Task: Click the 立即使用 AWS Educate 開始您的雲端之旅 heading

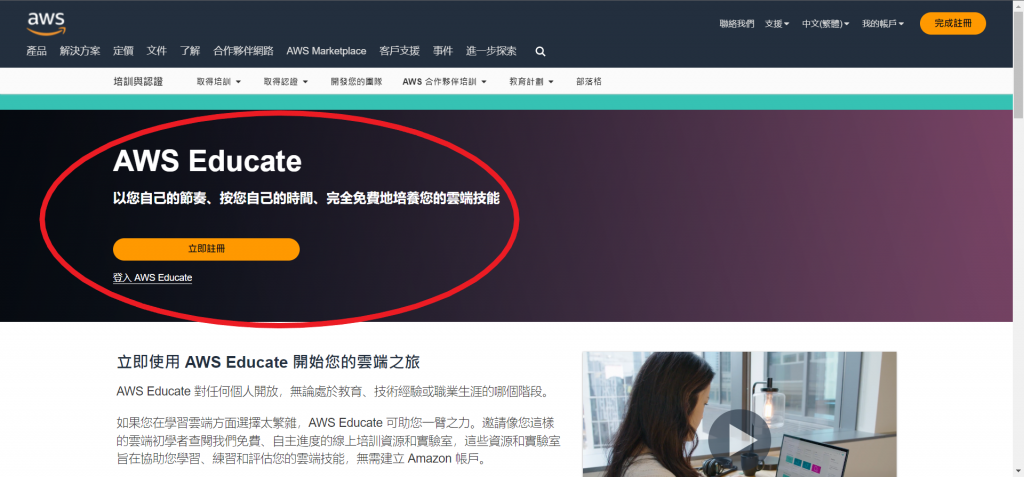Action: pyautogui.click(x=268, y=362)
